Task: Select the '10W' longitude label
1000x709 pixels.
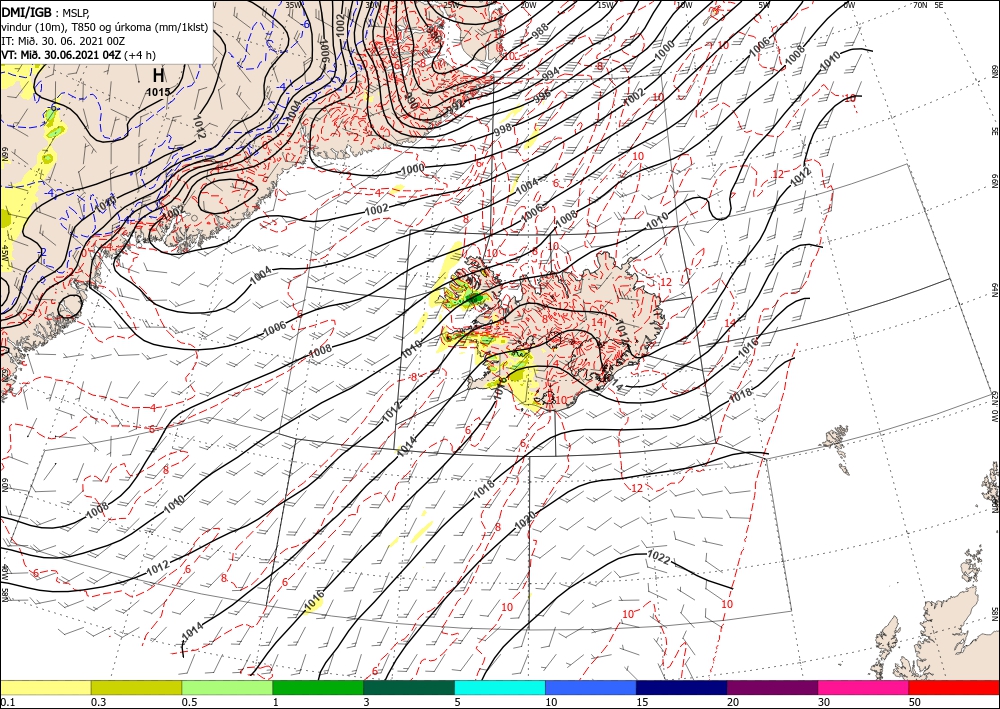Action: [684, 4]
